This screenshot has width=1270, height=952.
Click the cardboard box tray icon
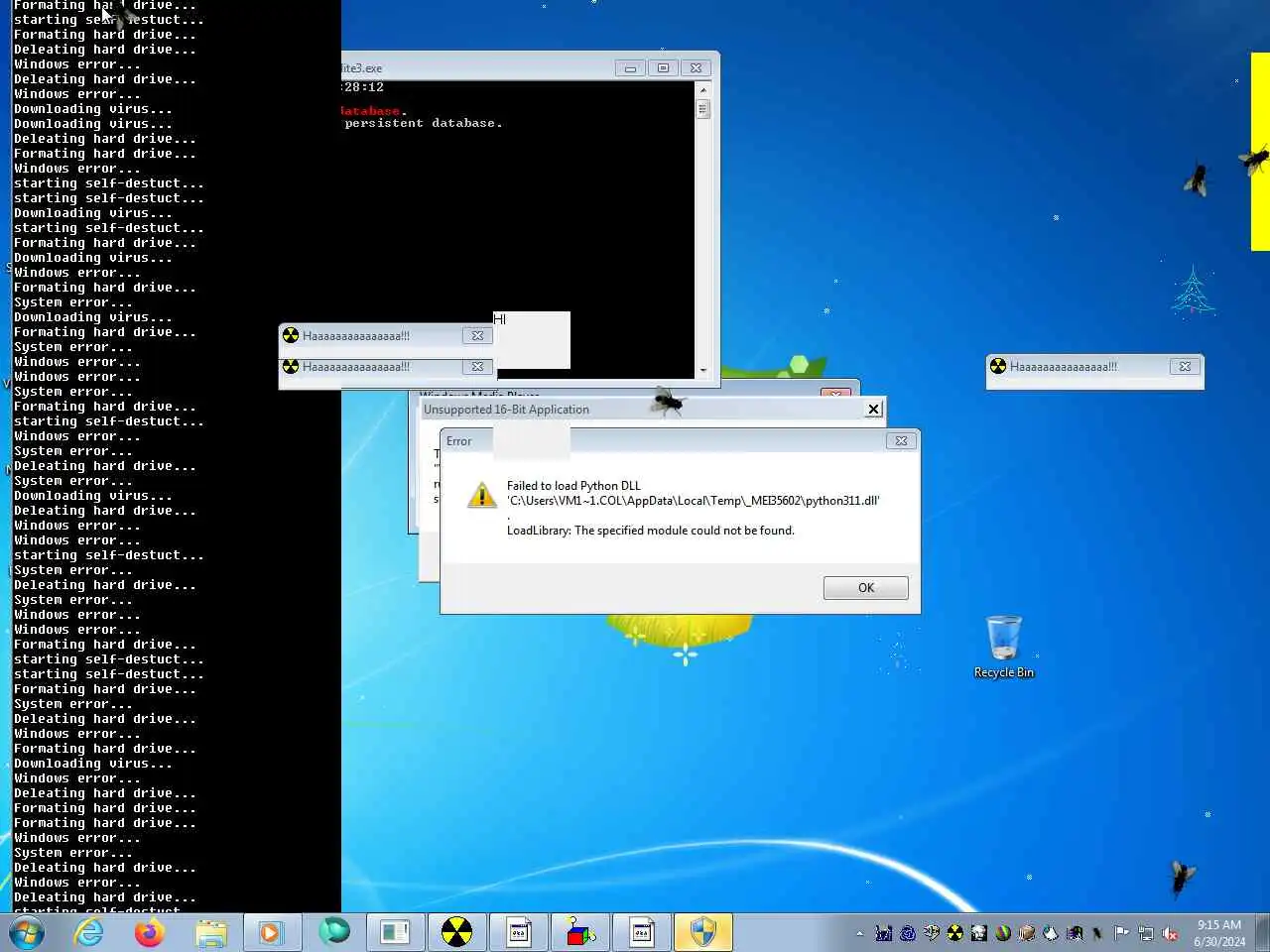coord(1027,933)
